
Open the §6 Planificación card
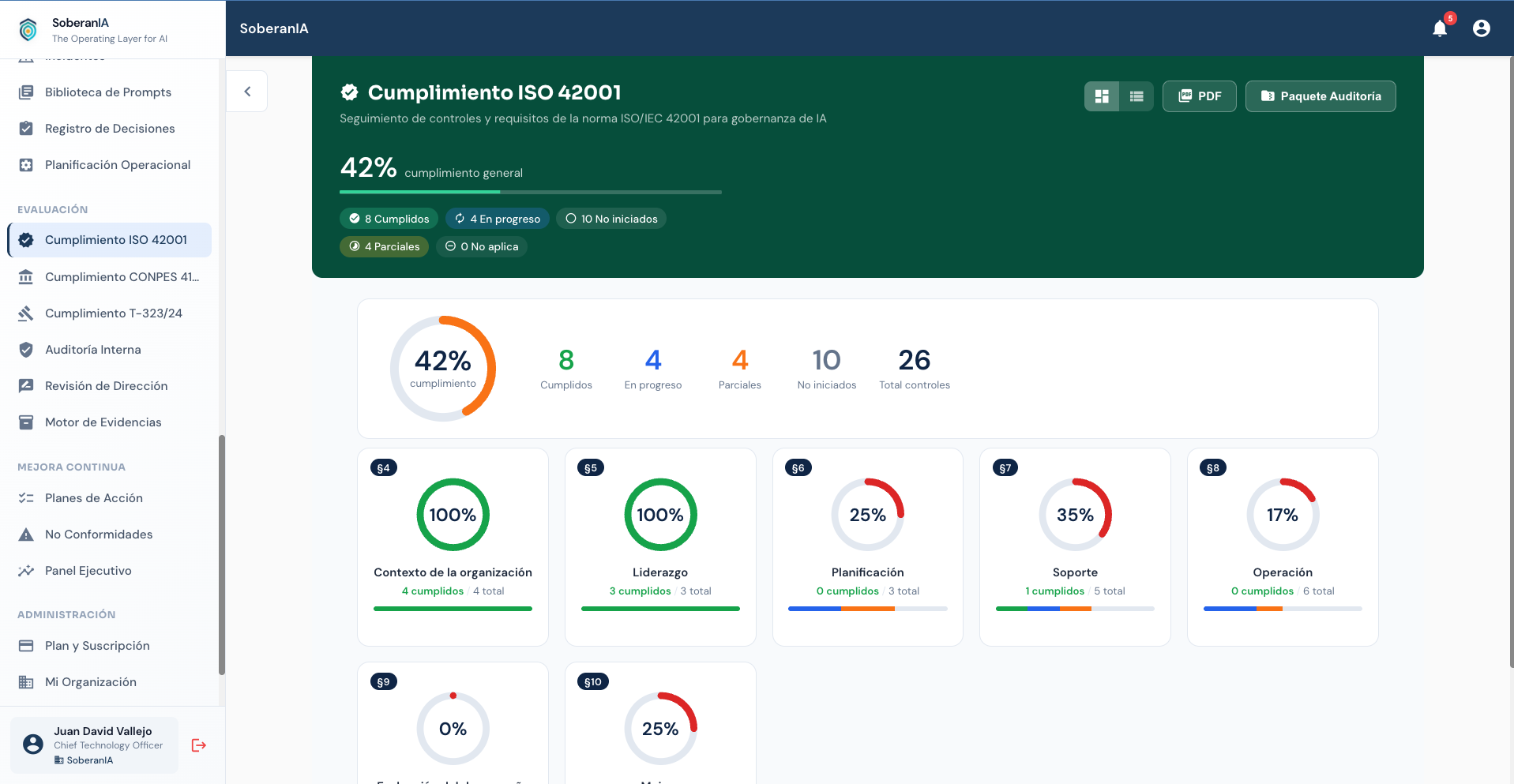[868, 547]
